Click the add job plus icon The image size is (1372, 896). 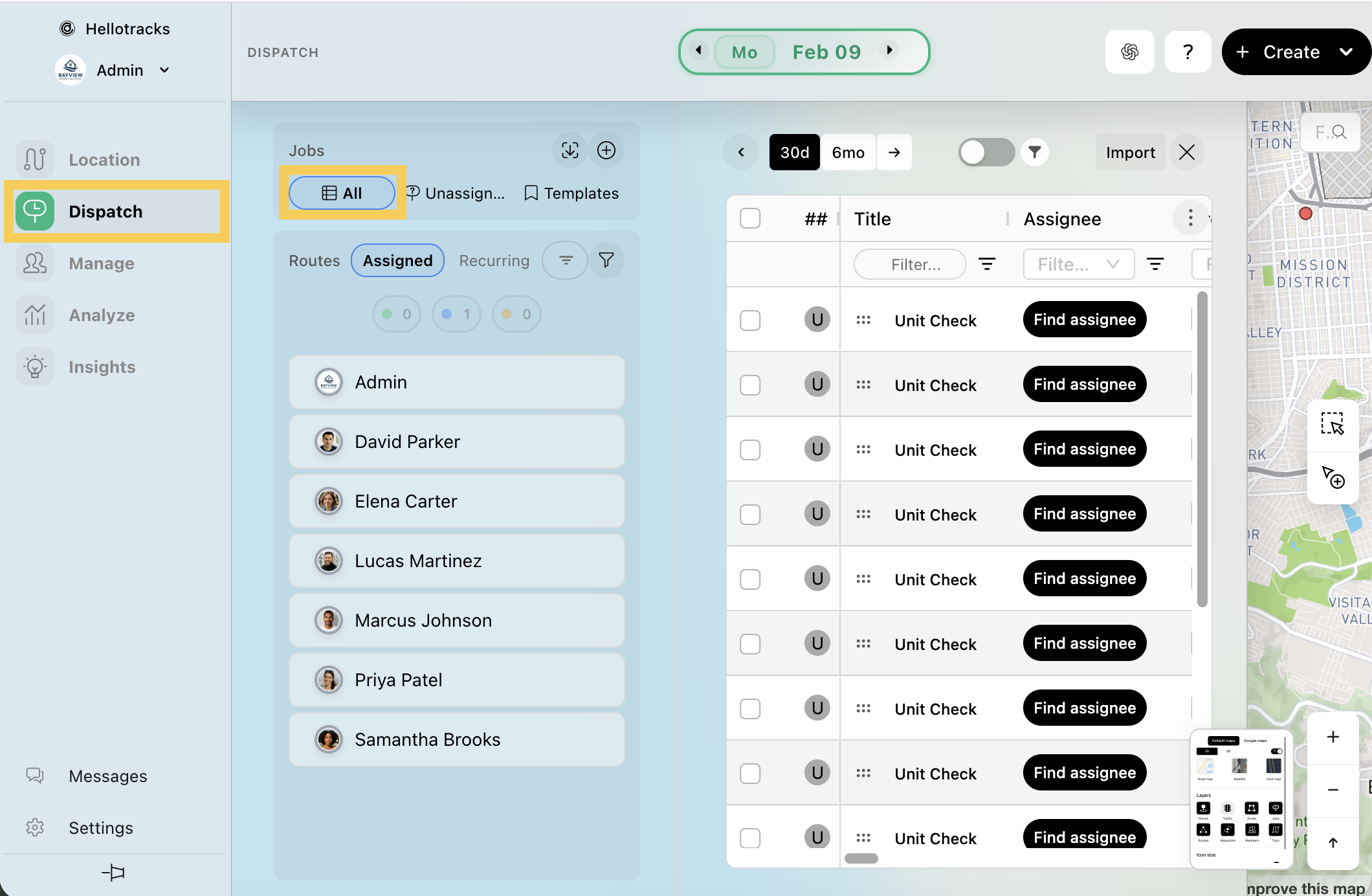606,150
